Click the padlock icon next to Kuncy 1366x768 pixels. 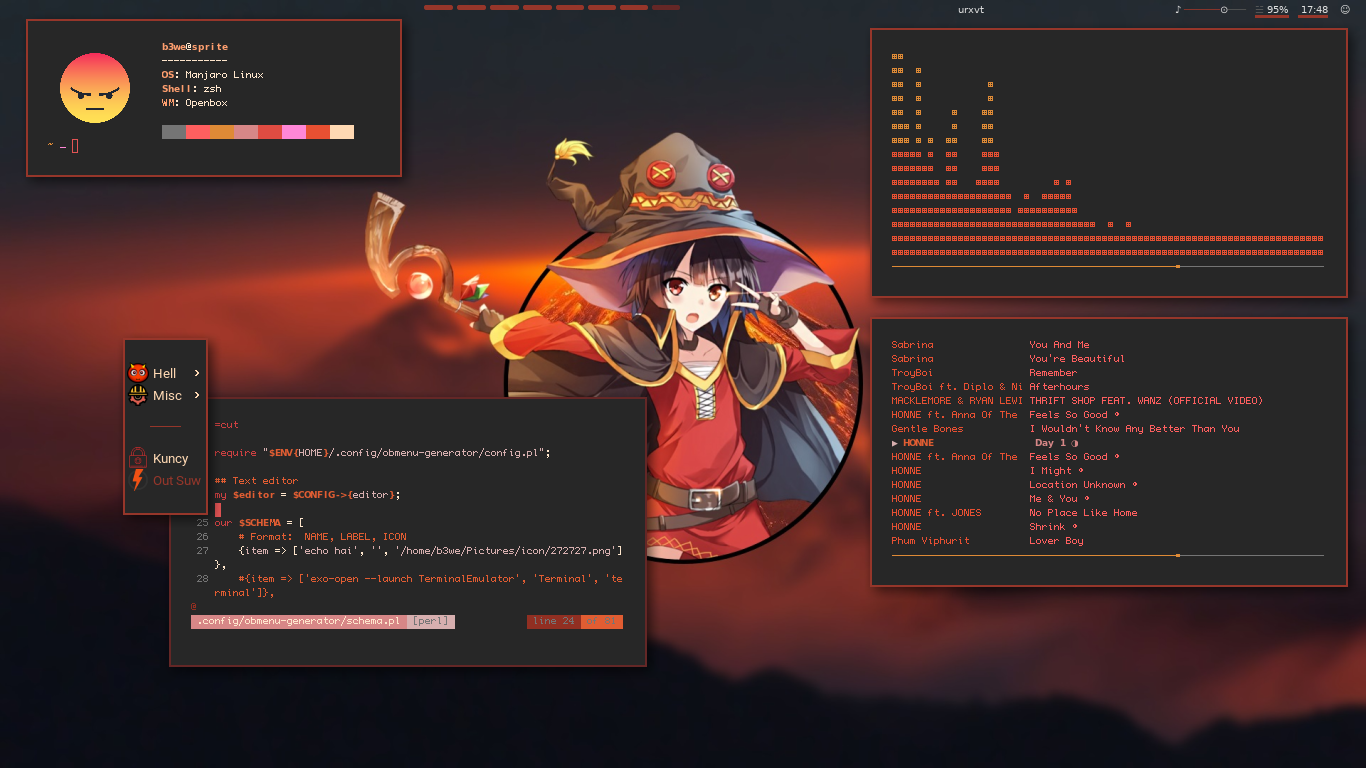(x=138, y=458)
